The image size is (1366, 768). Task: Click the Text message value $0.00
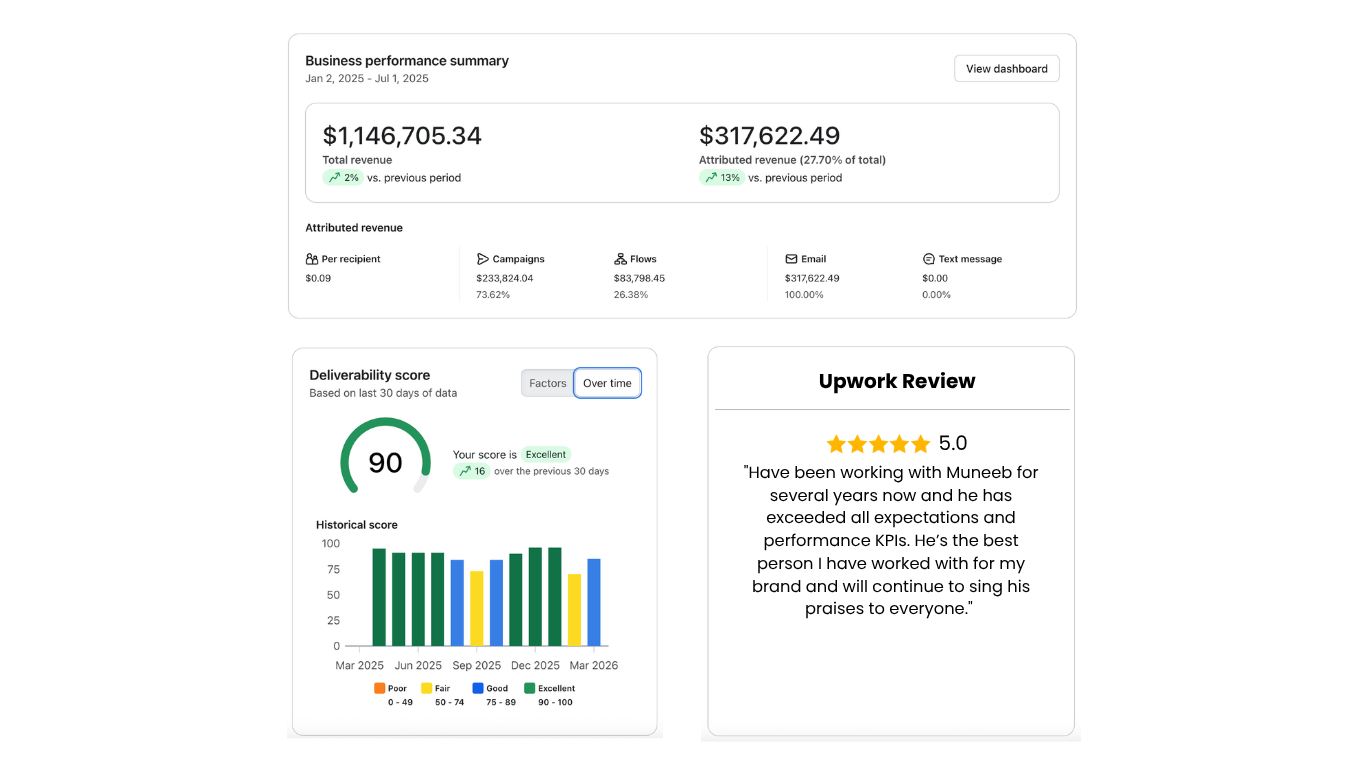coord(935,278)
